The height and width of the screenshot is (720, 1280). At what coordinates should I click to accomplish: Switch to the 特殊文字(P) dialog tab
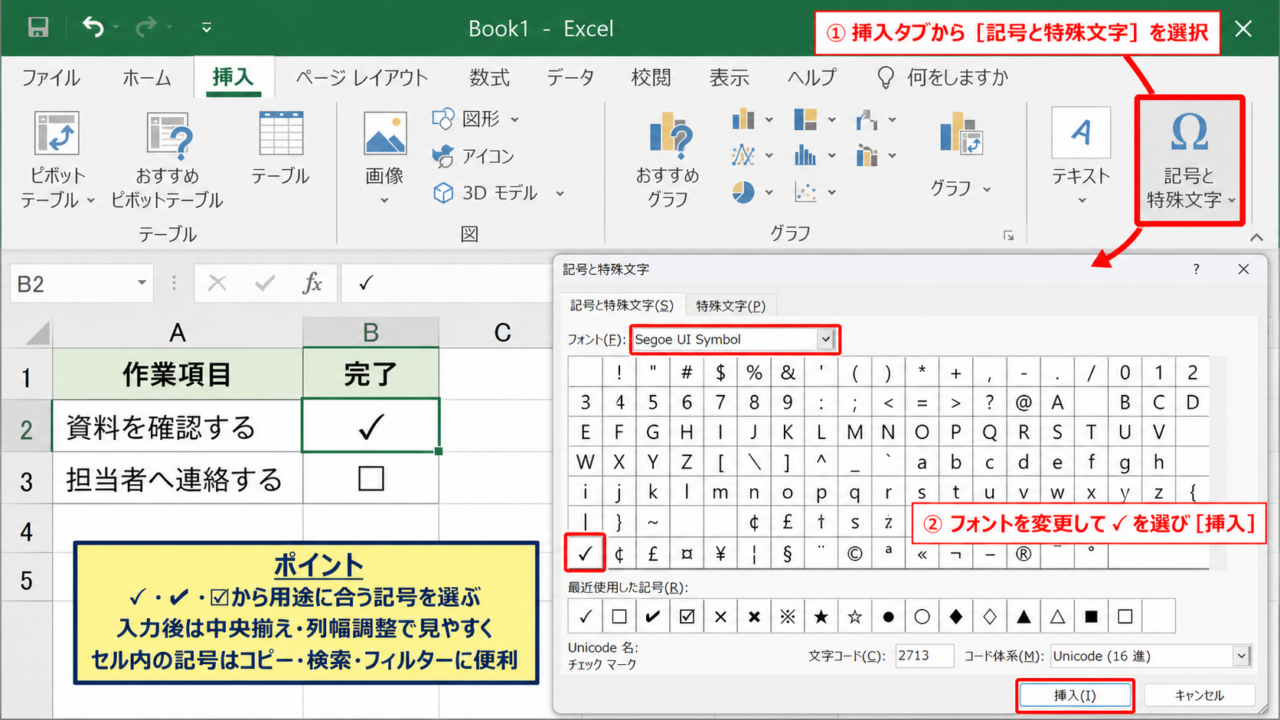pyautogui.click(x=731, y=306)
